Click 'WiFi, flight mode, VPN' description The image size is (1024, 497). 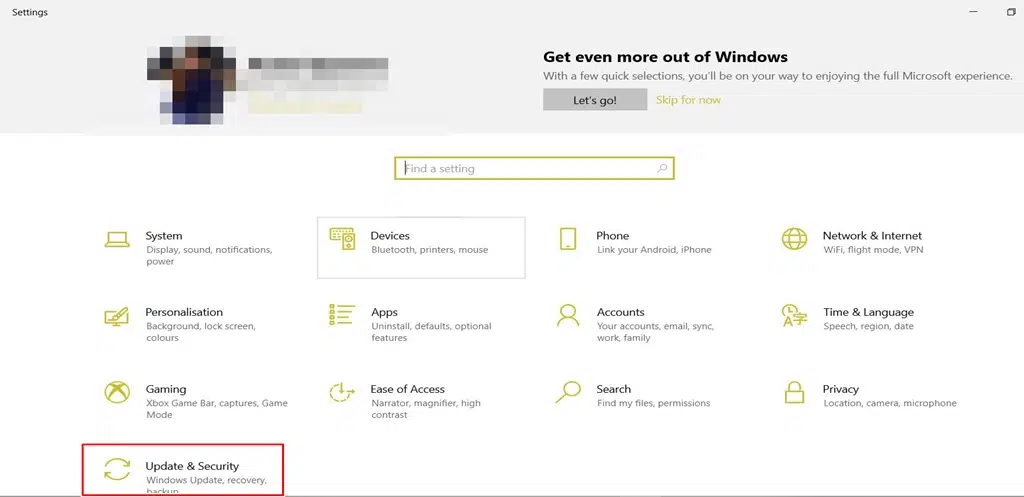(873, 250)
